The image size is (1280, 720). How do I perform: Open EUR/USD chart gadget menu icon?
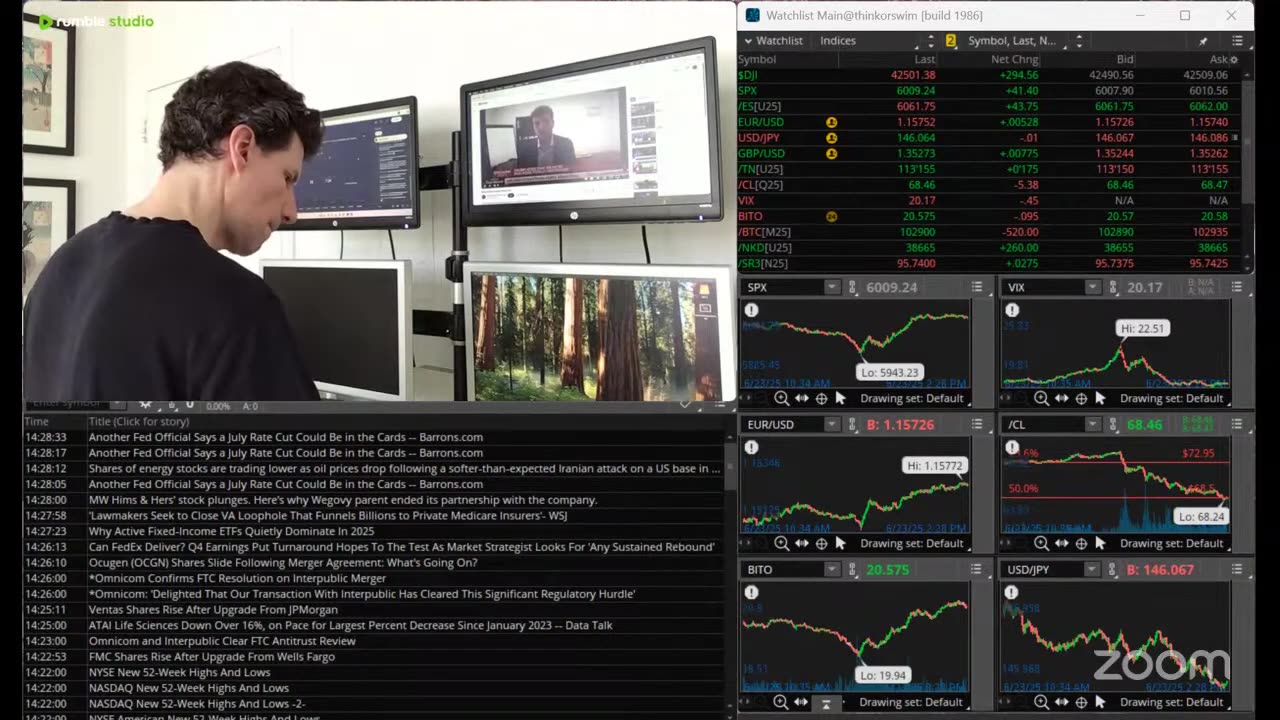click(x=977, y=424)
